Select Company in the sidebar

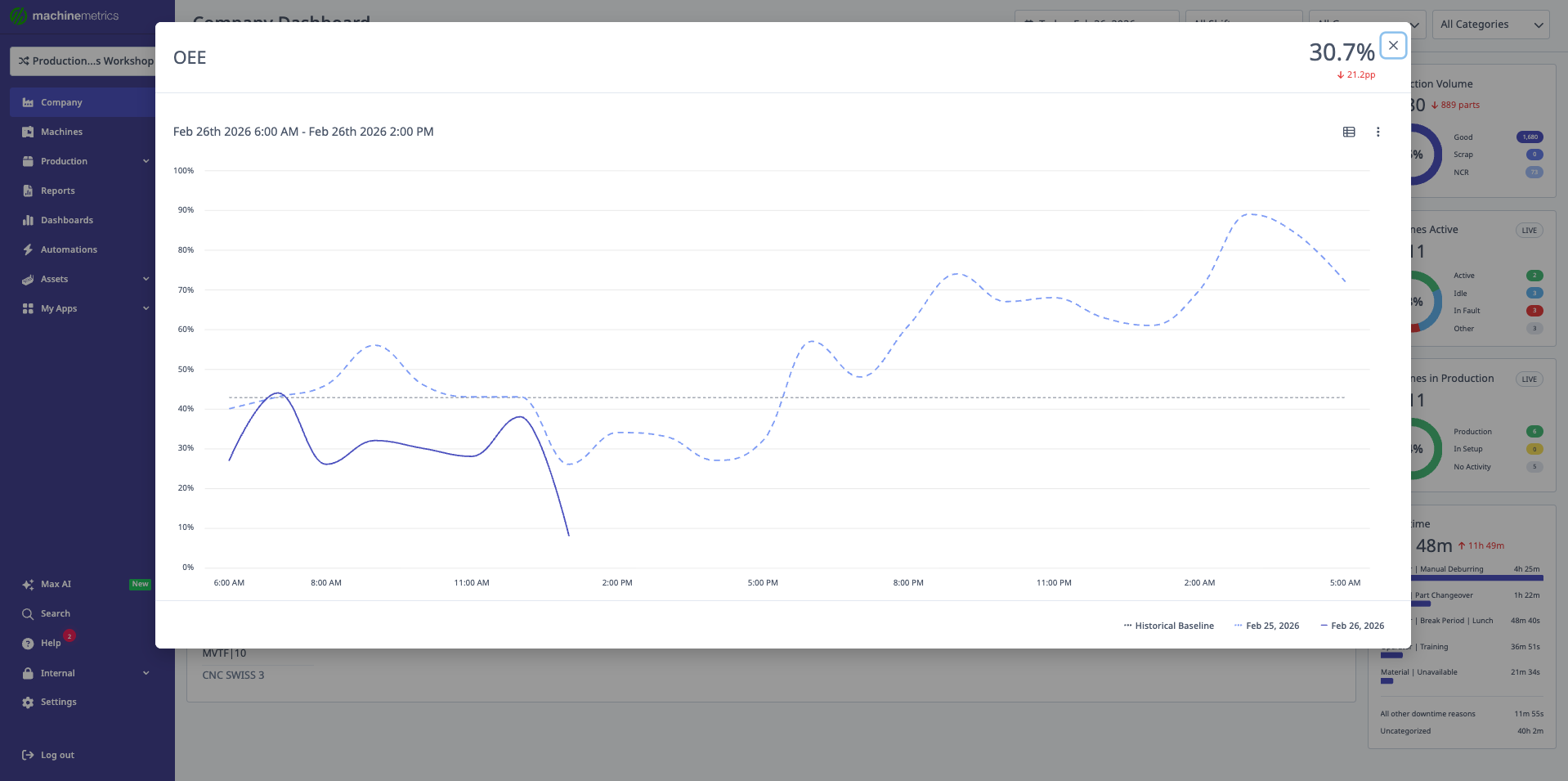tap(61, 102)
